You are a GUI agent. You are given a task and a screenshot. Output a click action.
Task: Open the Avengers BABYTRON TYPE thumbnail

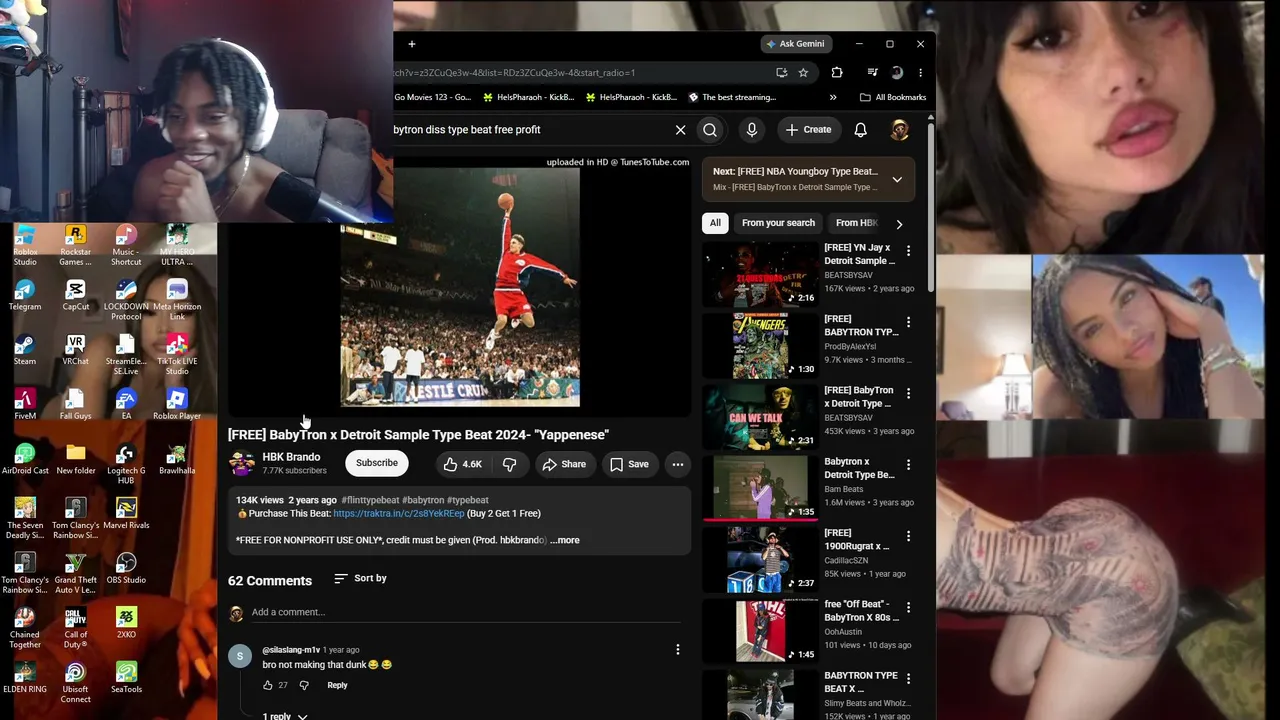click(760, 345)
